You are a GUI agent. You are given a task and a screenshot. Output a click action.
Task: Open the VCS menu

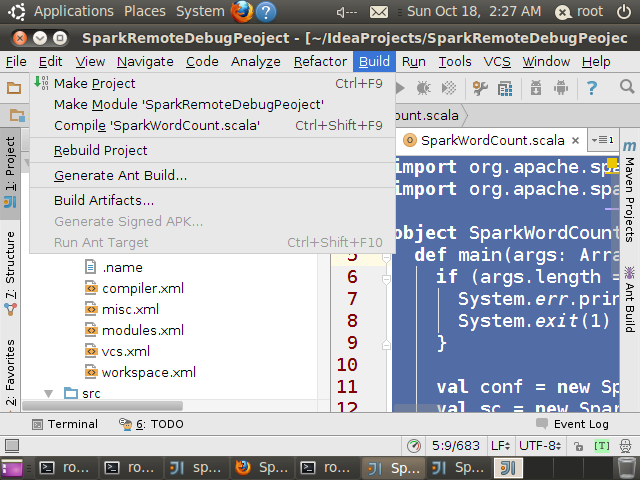pos(497,62)
